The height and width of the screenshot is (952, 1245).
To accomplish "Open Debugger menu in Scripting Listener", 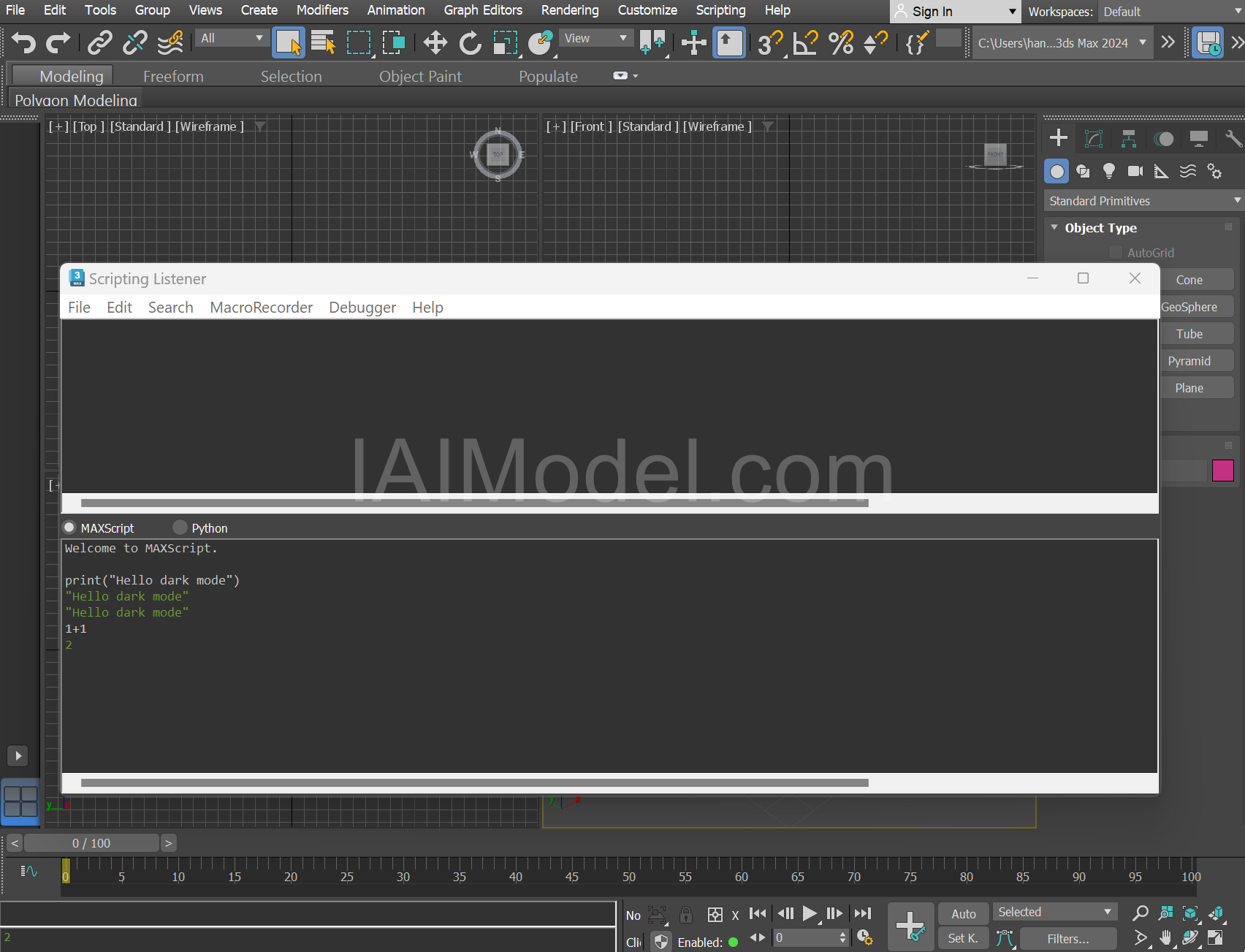I will point(362,308).
